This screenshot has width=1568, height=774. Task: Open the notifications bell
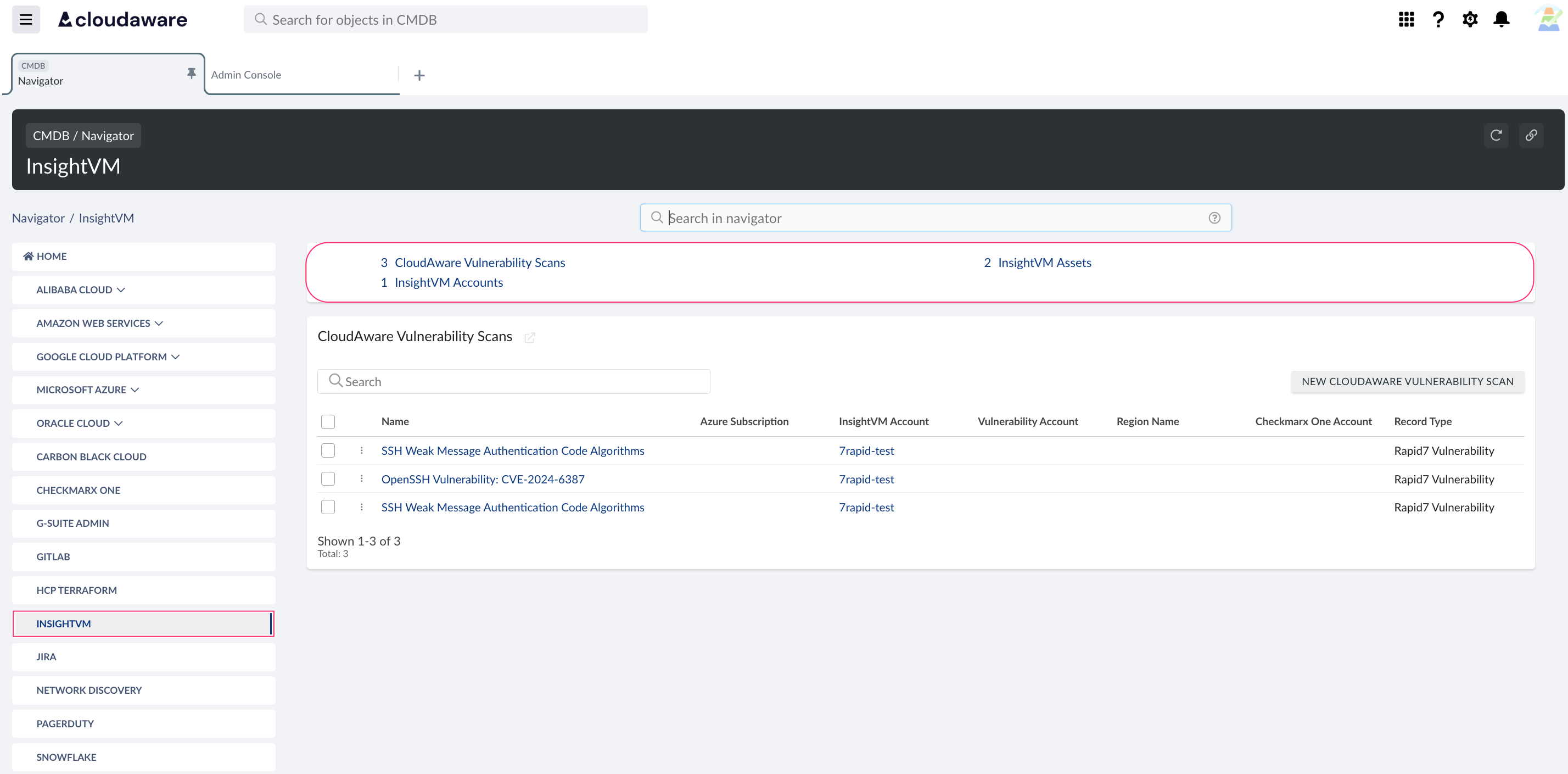tap(1501, 19)
